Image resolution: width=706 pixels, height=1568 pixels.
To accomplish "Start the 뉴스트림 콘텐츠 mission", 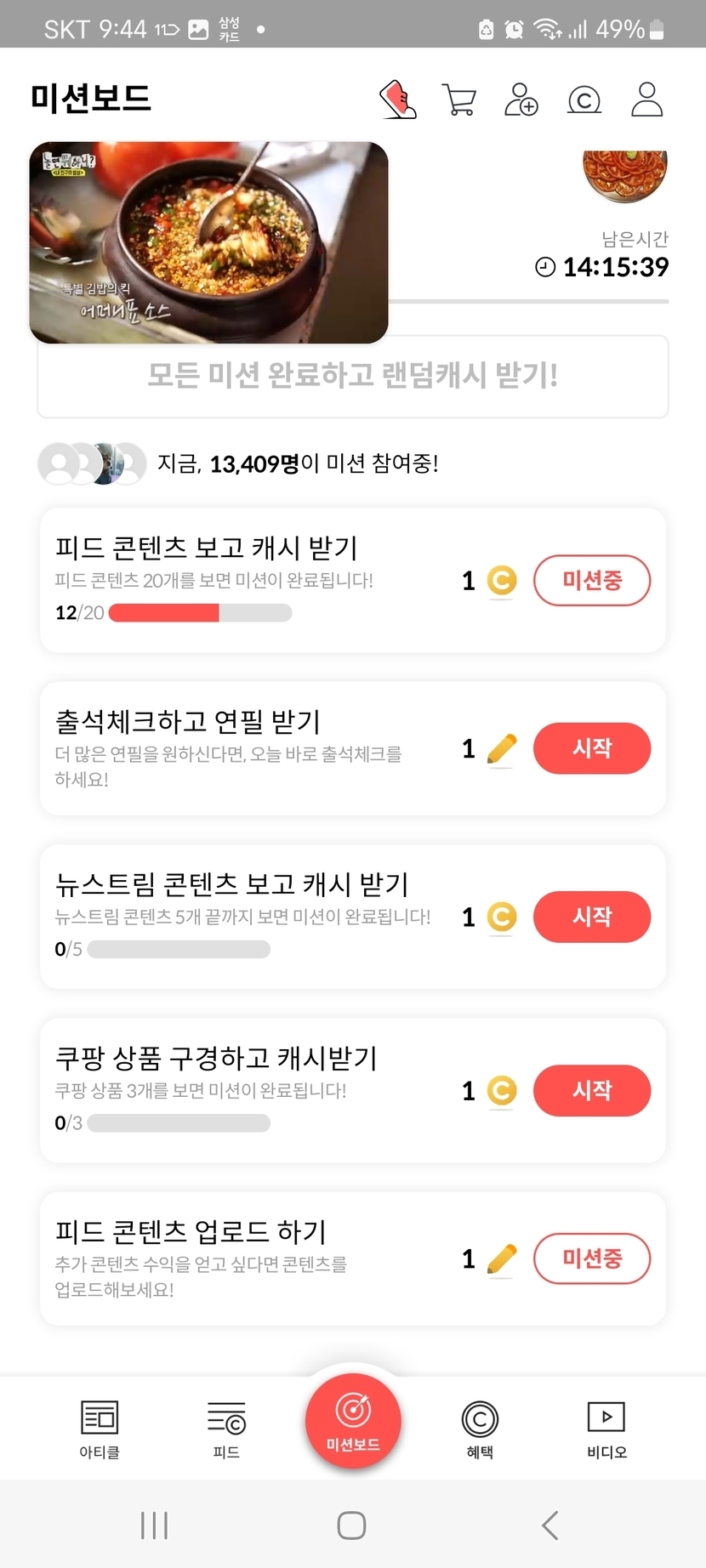I will [592, 917].
